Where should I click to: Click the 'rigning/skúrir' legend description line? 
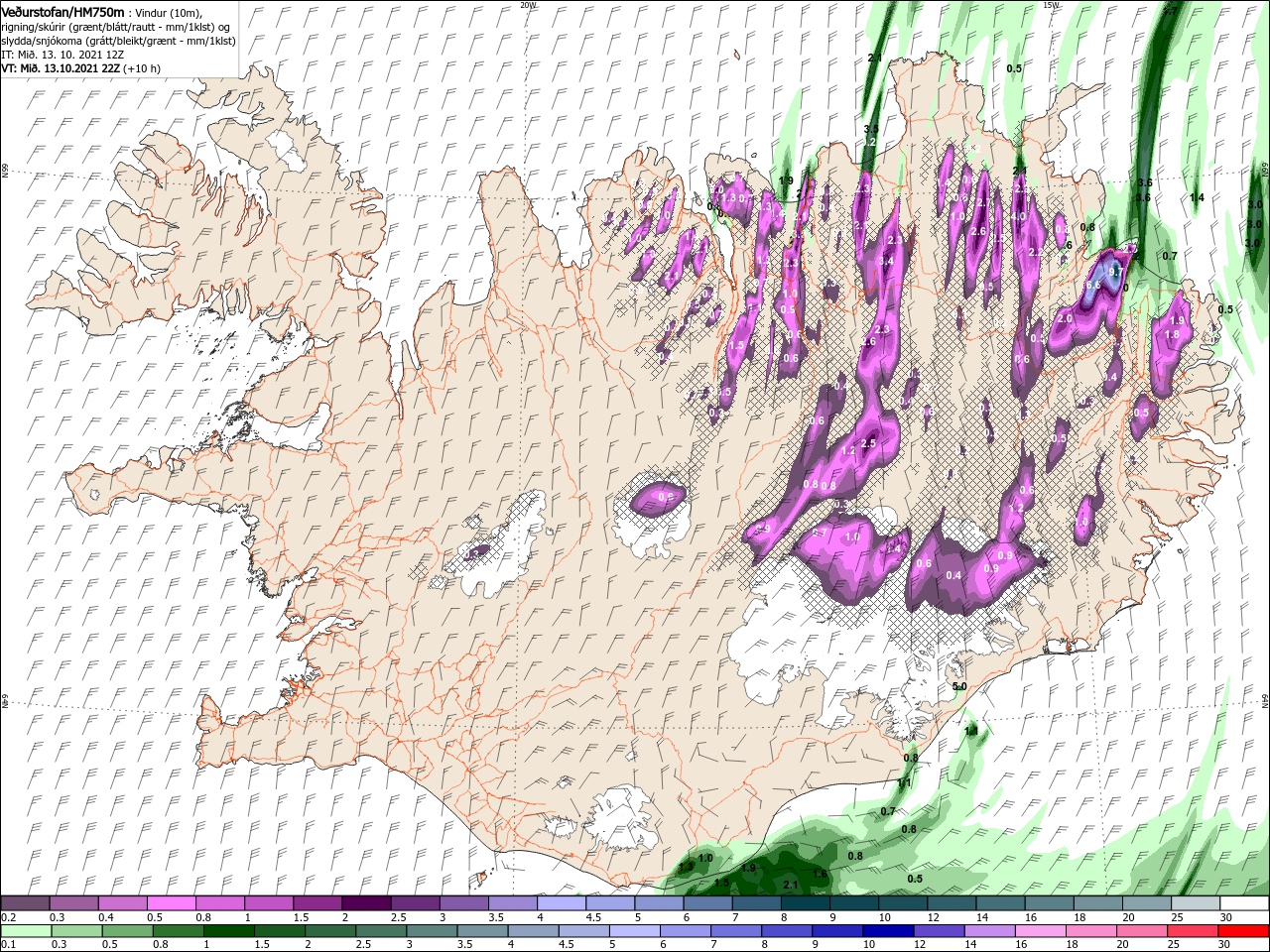[116, 27]
